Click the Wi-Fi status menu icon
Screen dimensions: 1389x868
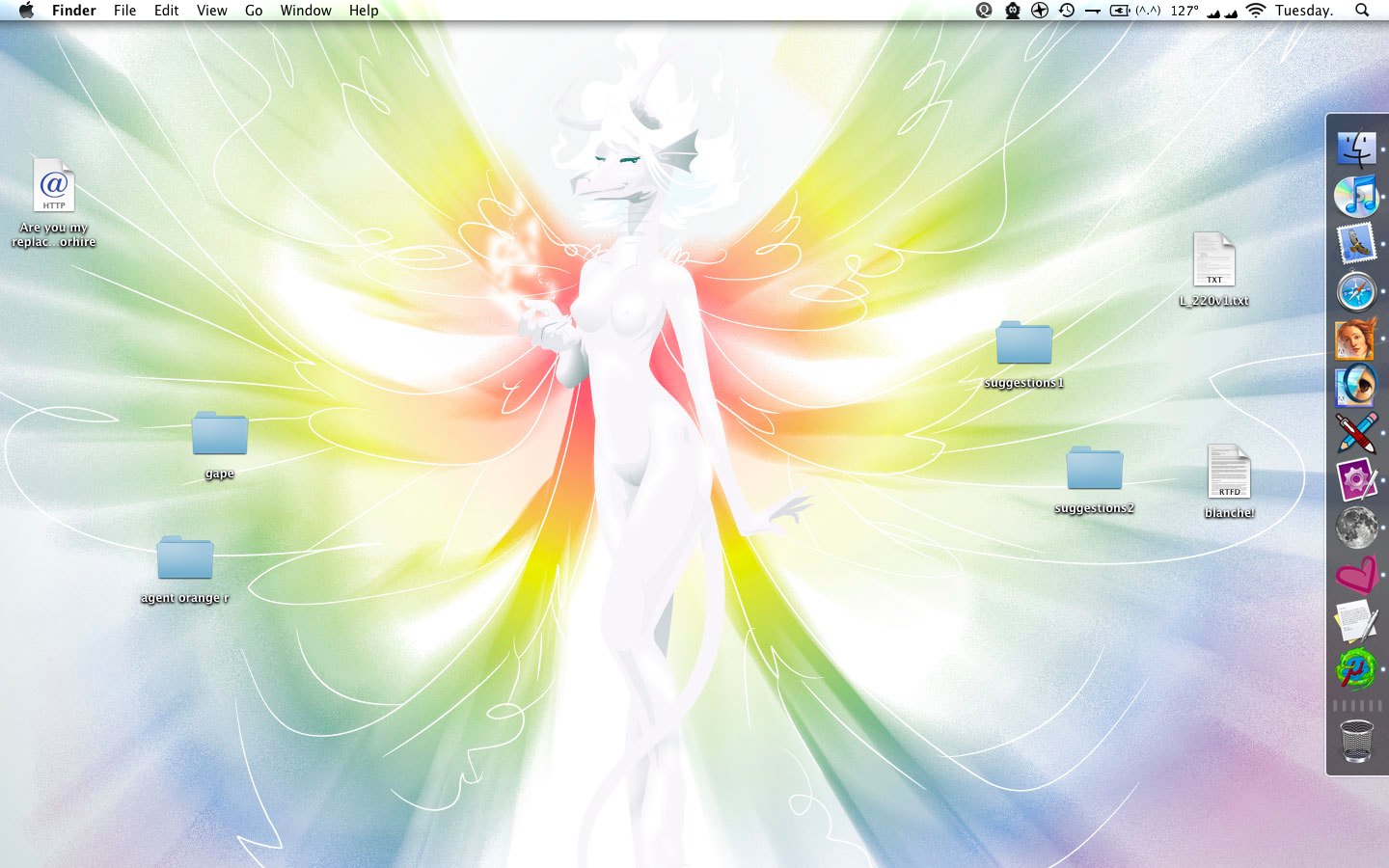coord(1255,11)
